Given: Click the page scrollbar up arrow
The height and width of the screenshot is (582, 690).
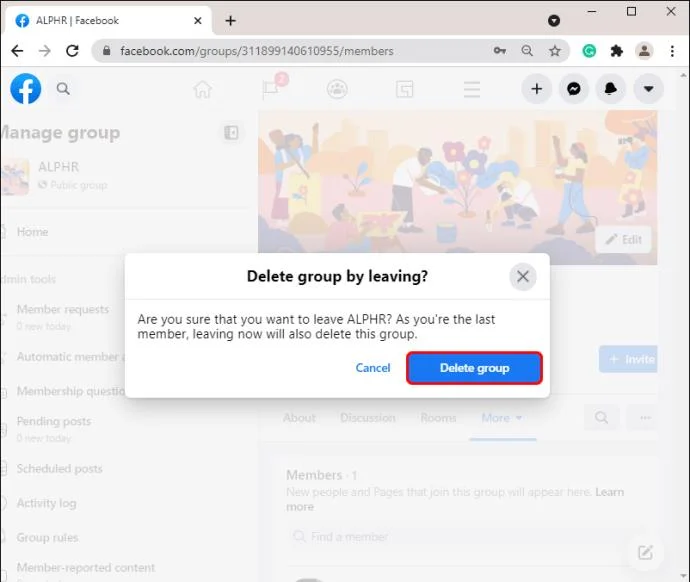Looking at the screenshot, I should (x=683, y=76).
